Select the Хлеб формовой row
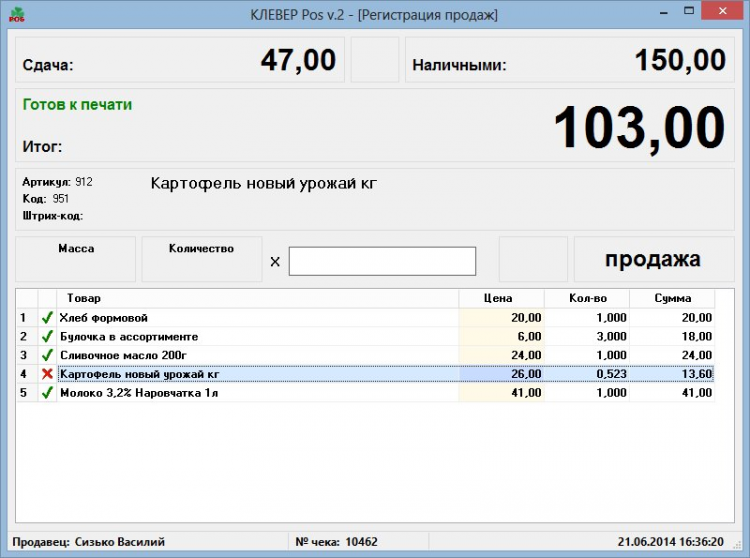This screenshot has height=558, width=750. 366,317
